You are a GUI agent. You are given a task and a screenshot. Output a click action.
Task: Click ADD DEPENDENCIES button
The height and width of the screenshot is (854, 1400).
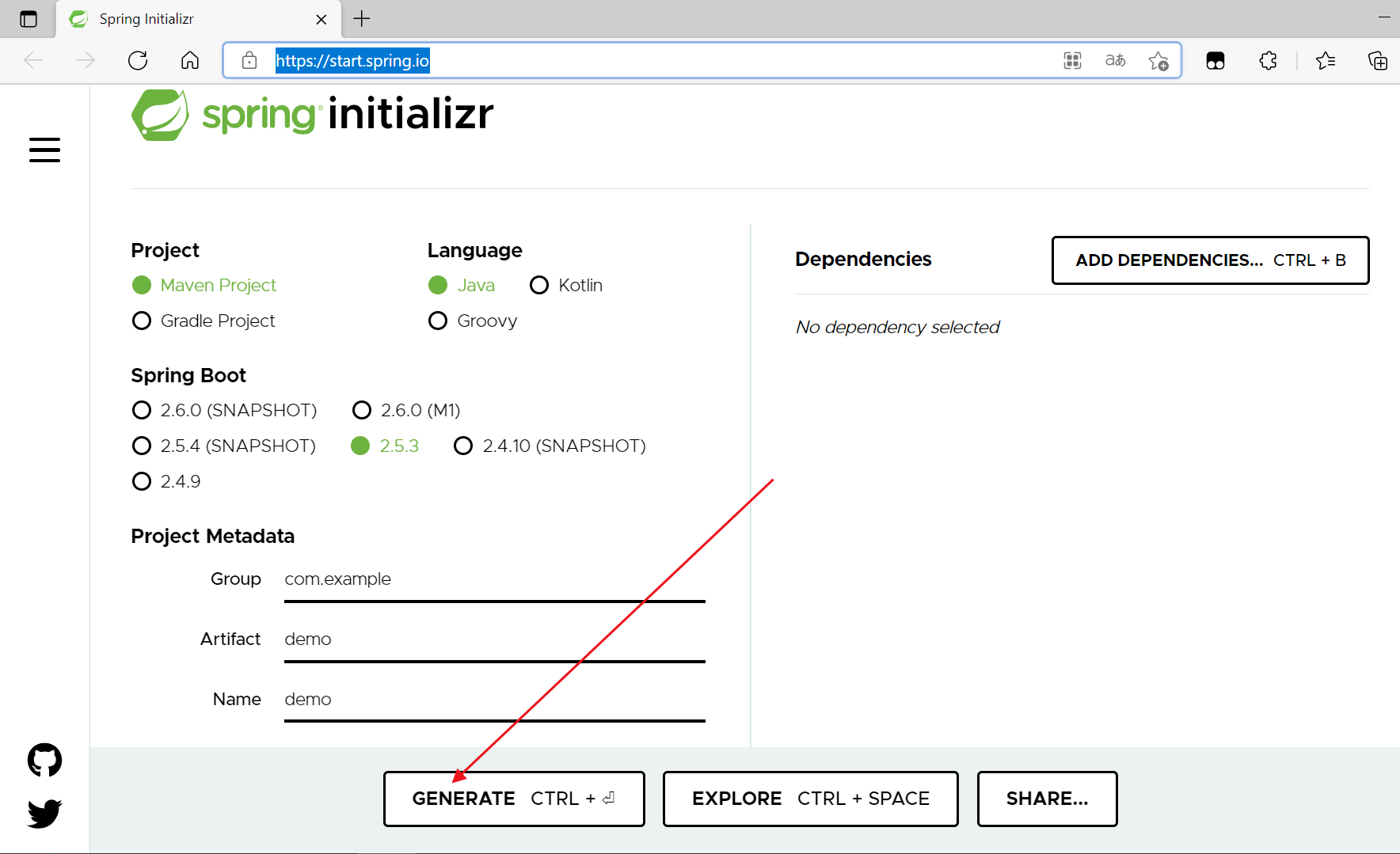pos(1211,260)
